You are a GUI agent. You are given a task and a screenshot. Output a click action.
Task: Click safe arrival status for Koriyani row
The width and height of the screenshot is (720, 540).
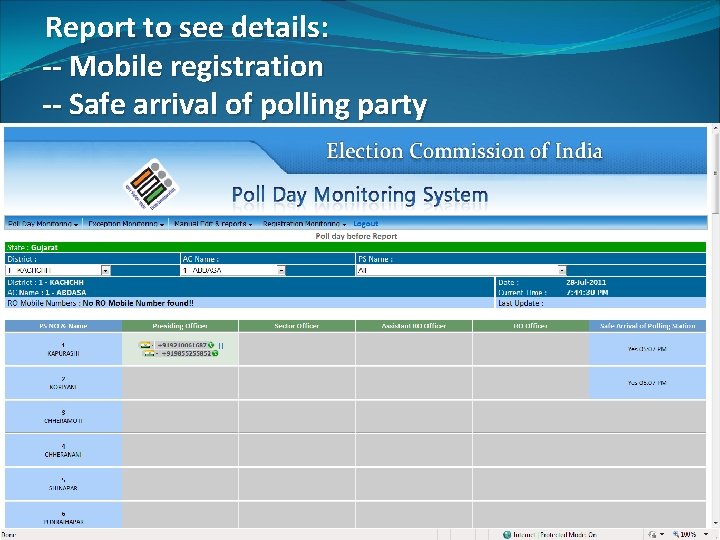click(x=647, y=383)
